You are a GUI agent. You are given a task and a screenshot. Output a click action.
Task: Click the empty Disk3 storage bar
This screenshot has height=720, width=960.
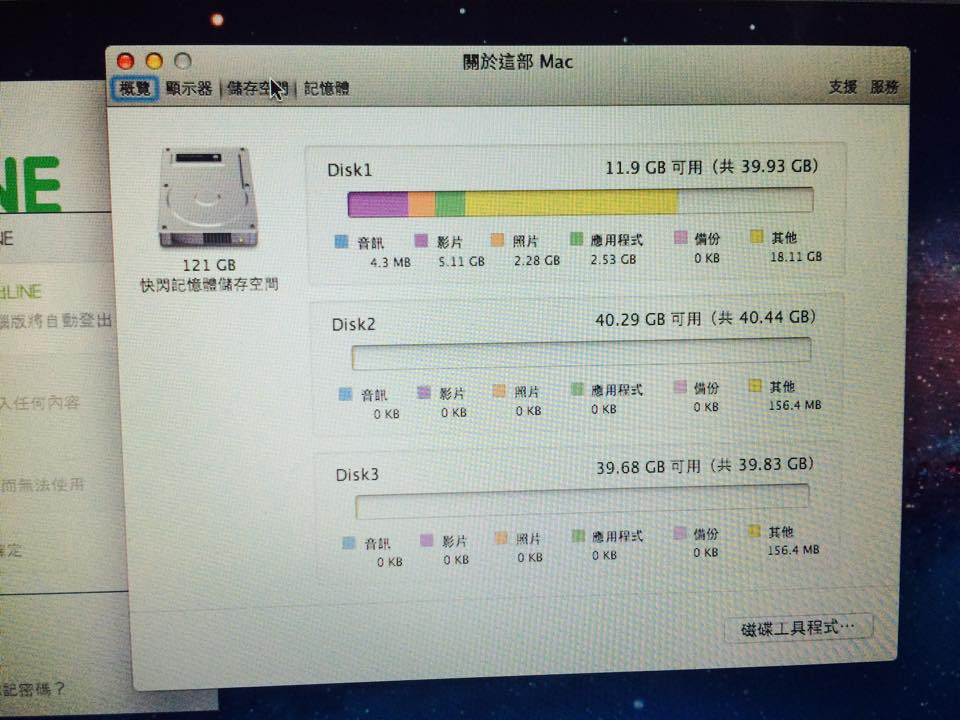[x=582, y=501]
